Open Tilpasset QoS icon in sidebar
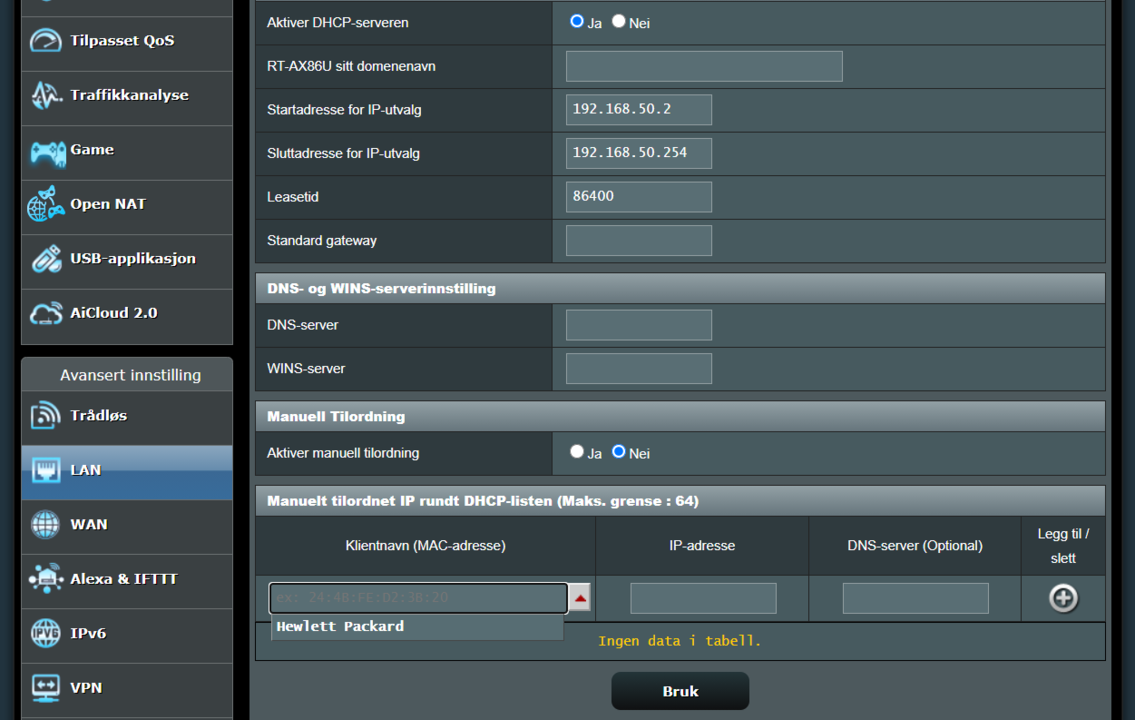 pos(46,41)
